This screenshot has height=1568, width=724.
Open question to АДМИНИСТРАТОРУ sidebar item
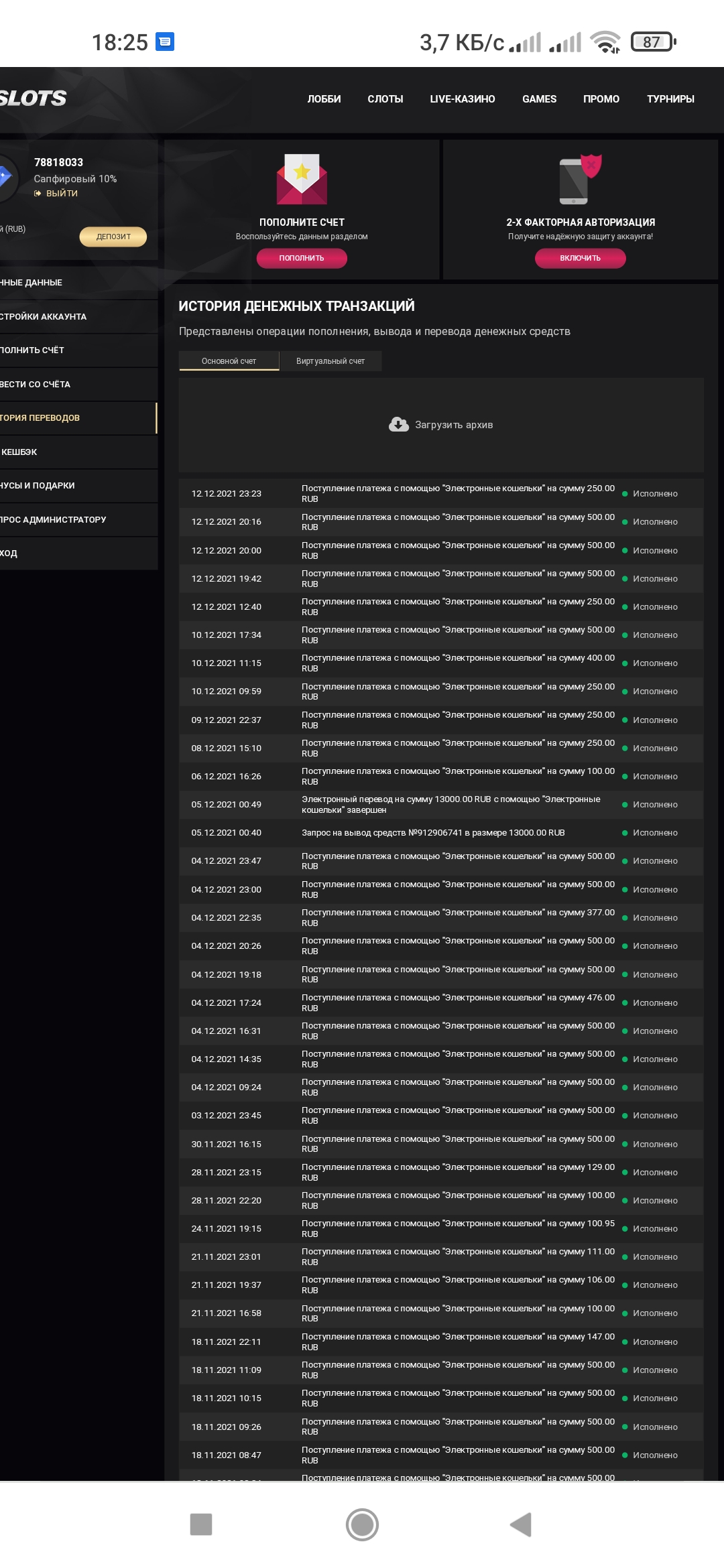tap(78, 519)
